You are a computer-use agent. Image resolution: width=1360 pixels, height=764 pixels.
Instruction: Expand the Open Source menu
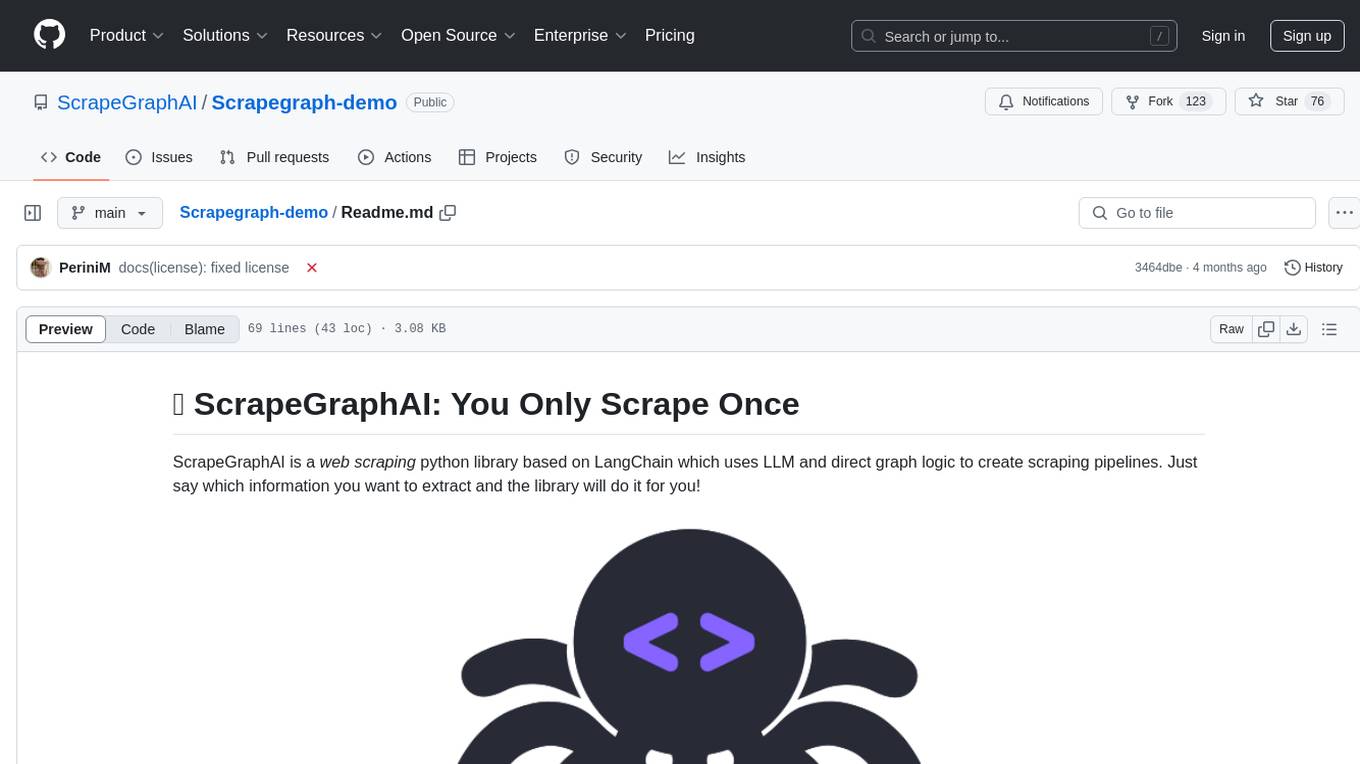[x=458, y=35]
